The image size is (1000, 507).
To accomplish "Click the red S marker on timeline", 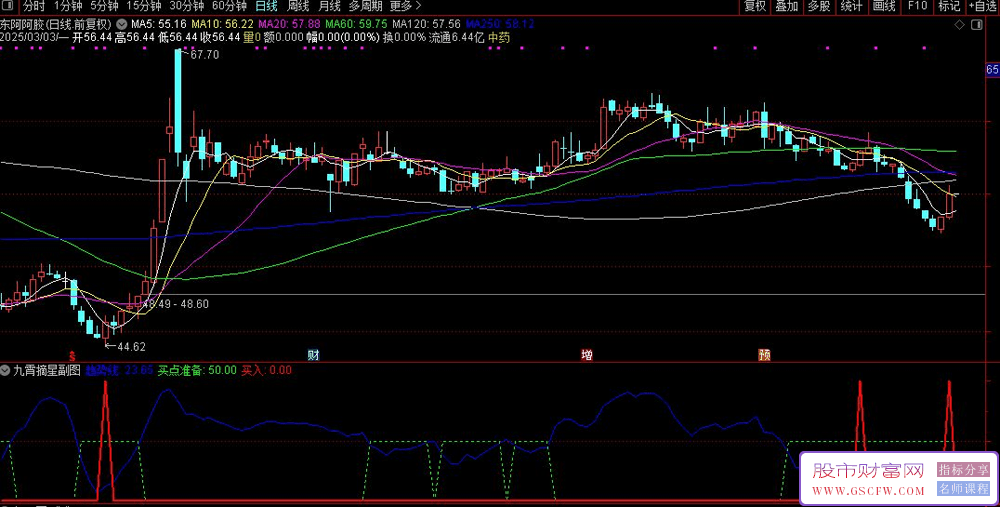I will tap(72, 355).
